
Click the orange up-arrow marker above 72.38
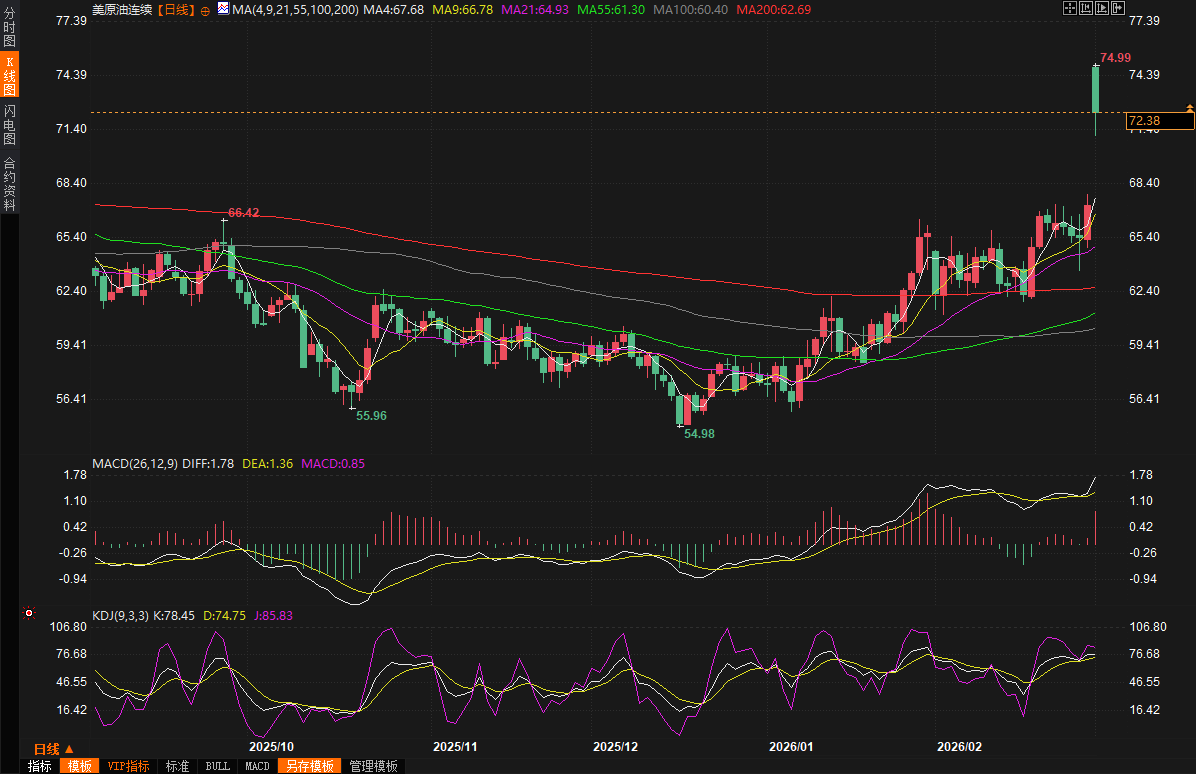(x=1189, y=106)
